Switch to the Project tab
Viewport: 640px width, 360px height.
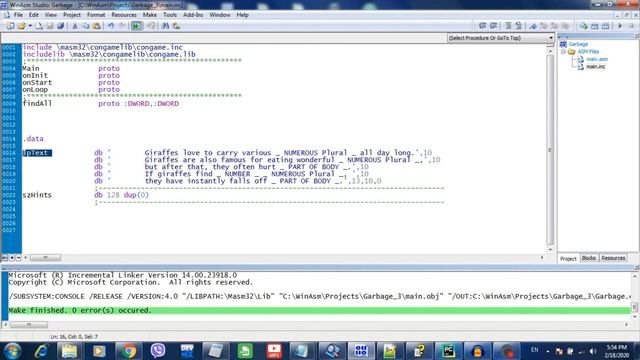(x=568, y=258)
